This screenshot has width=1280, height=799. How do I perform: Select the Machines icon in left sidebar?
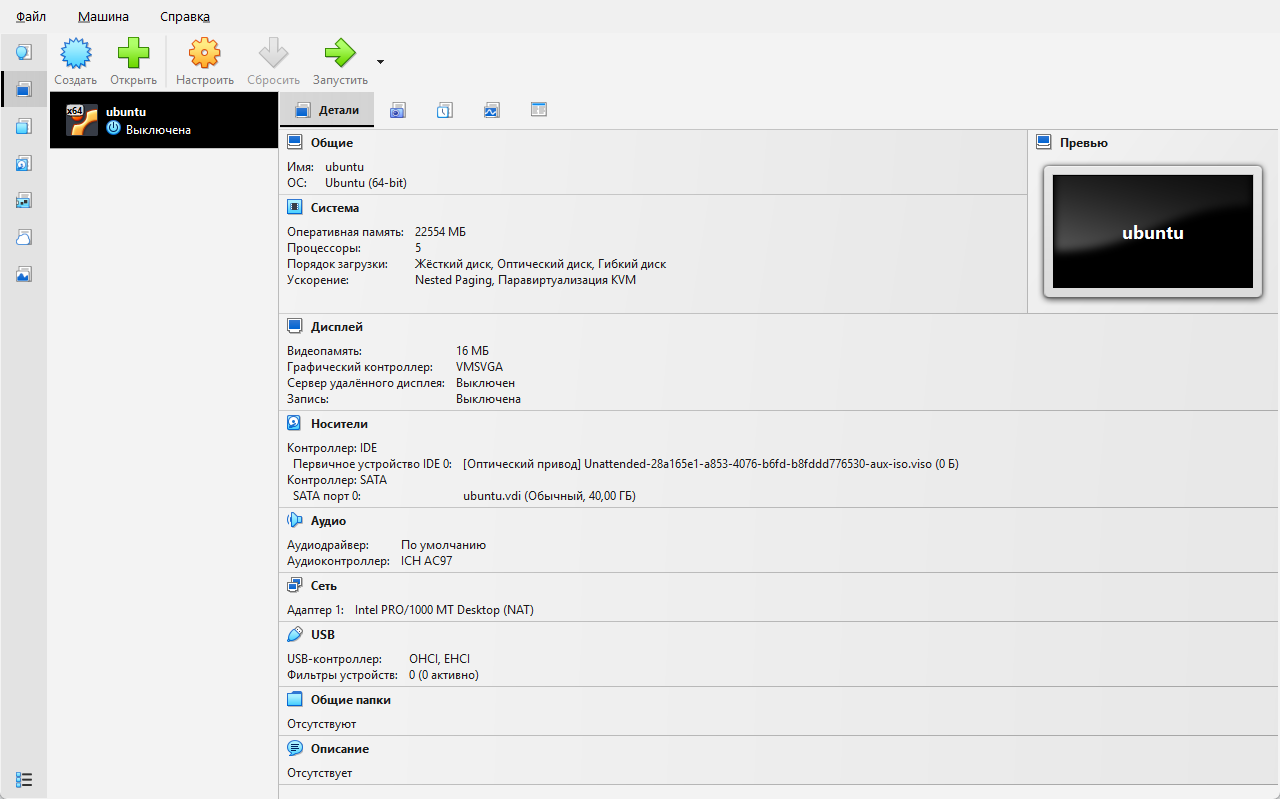tap(24, 89)
